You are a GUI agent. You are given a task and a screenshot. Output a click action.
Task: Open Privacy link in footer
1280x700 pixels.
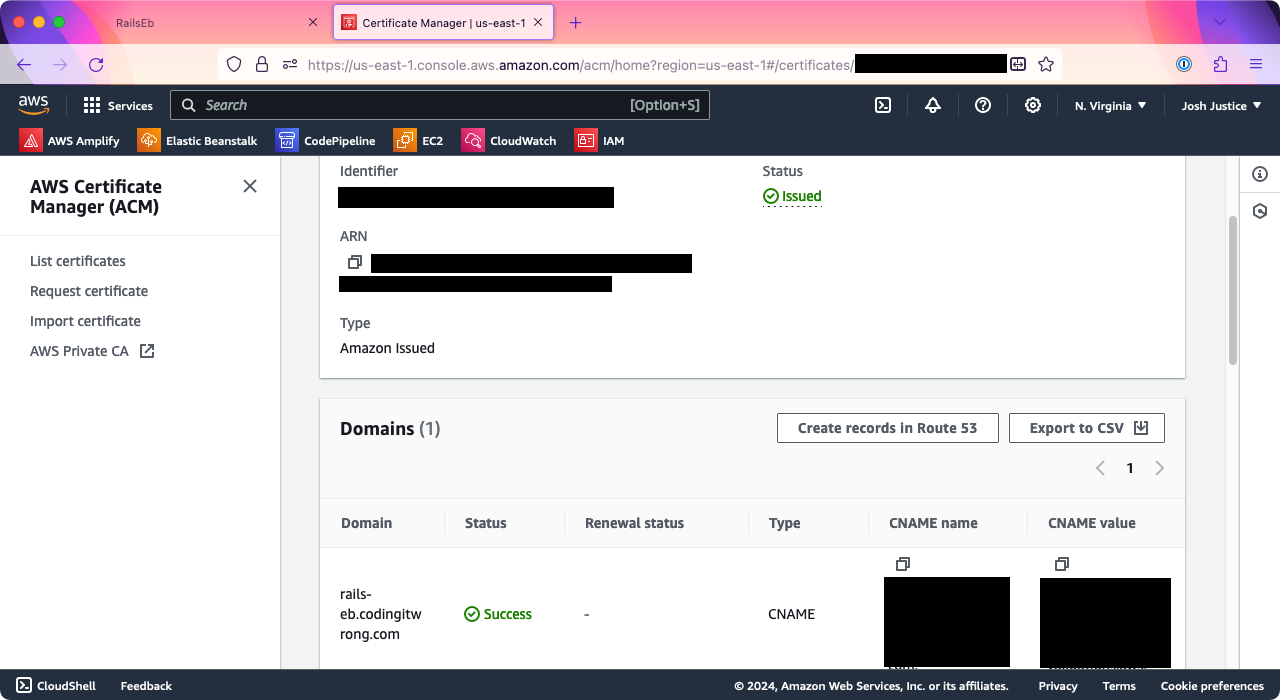(x=1058, y=686)
